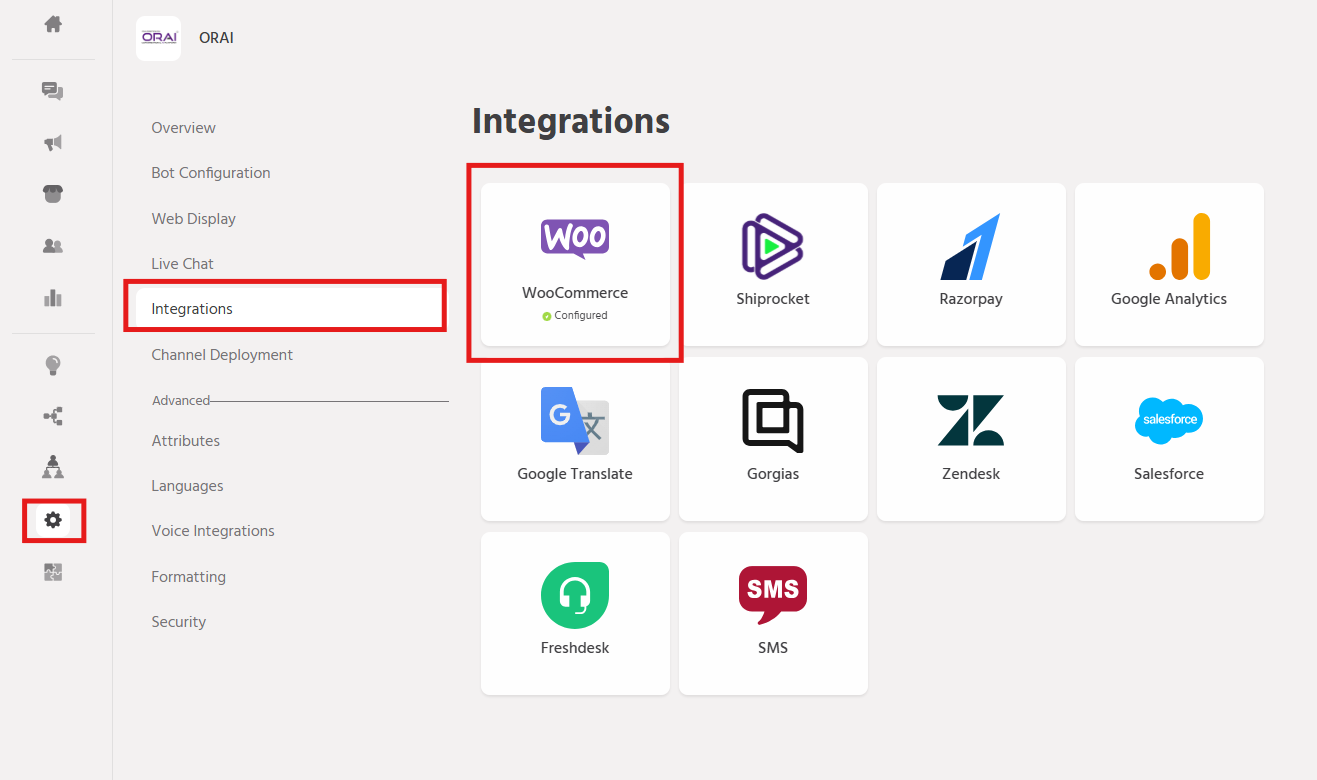View the bar chart analytics icon
Screen dimensions: 1317x780
click(x=53, y=297)
